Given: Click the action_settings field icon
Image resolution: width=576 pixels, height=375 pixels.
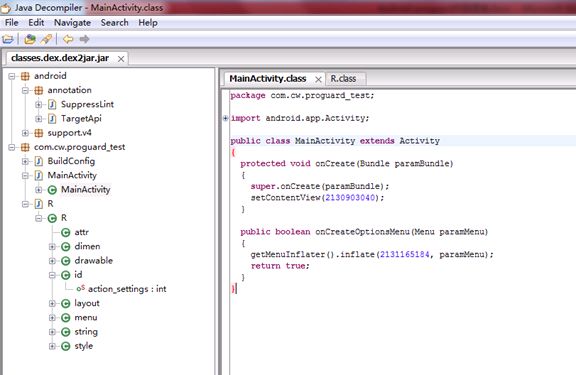Looking at the screenshot, I should coord(80,289).
